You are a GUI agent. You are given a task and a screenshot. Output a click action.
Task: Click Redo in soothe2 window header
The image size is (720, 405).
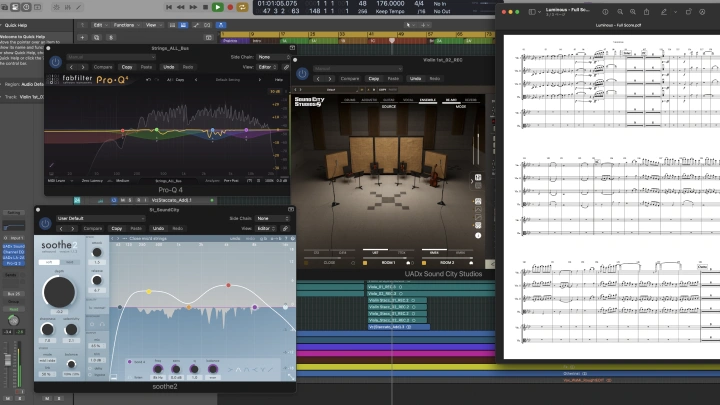click(x=177, y=228)
